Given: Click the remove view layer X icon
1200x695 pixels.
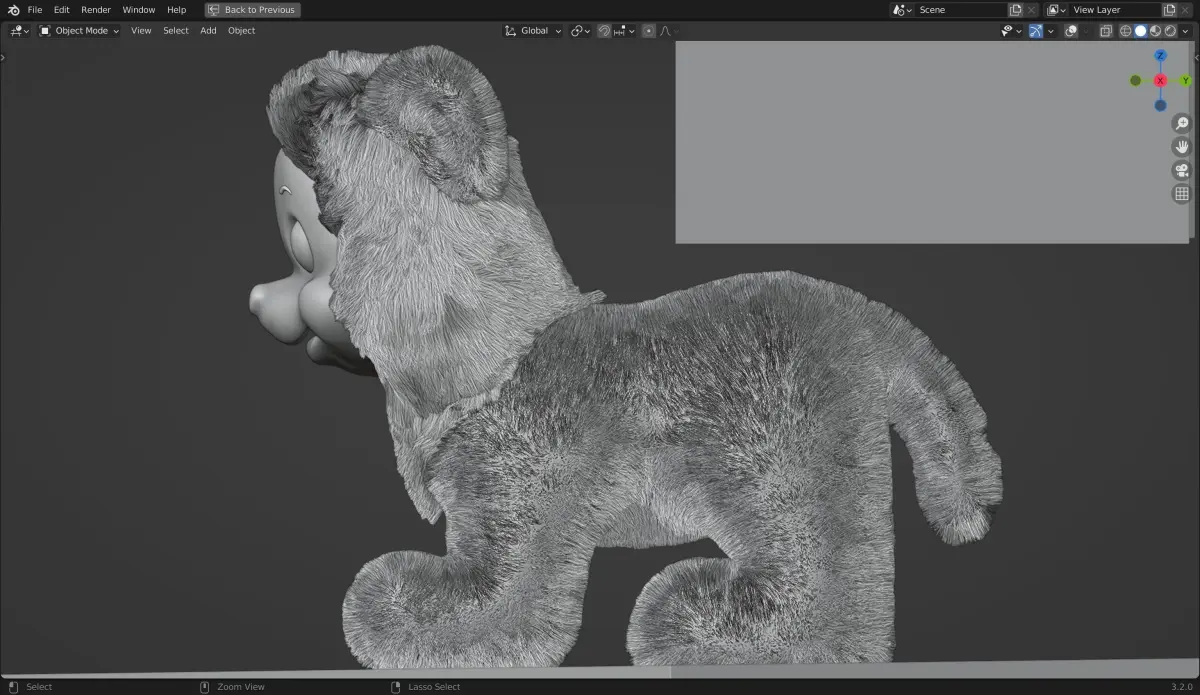Looking at the screenshot, I should [x=1185, y=10].
